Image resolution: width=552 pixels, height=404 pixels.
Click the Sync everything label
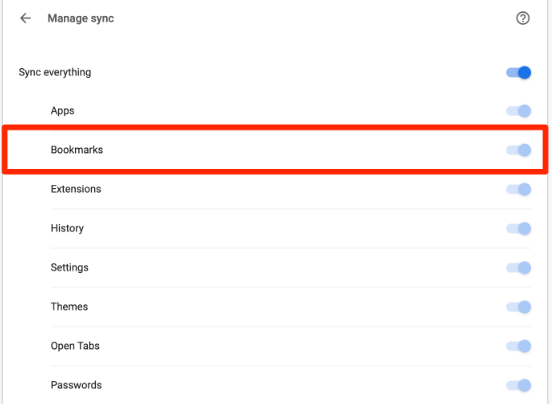pos(55,72)
